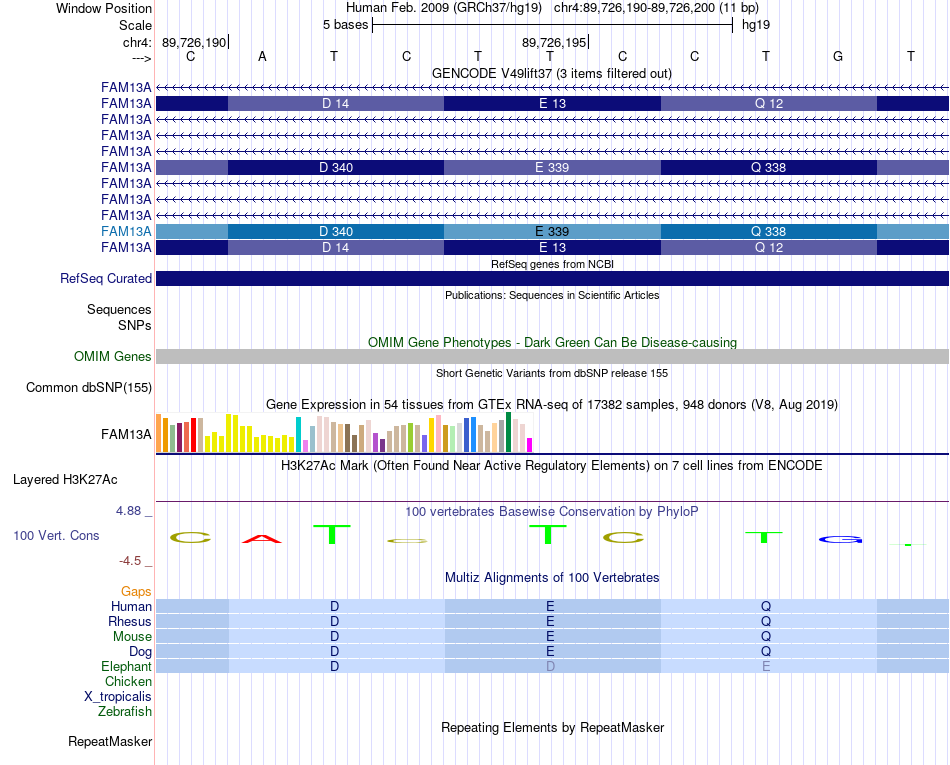Click the blue G PhyloP logo letter
Viewport: 950px width, 765px height.
click(840, 539)
